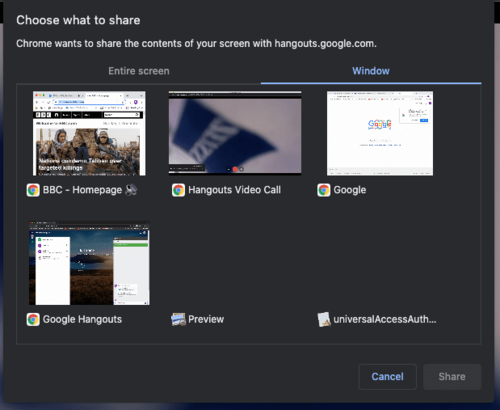Click the 'Google' window label
The height and width of the screenshot is (410, 500).
[350, 190]
